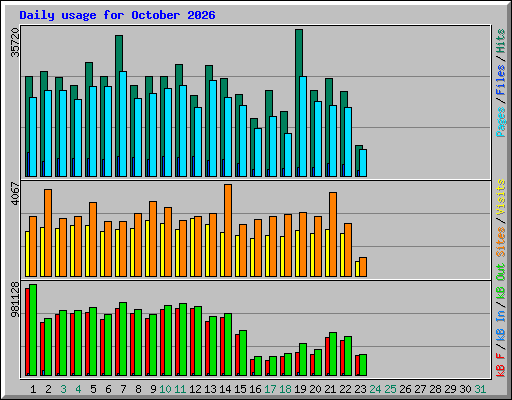Click day 6 on the date axis

pos(108,389)
